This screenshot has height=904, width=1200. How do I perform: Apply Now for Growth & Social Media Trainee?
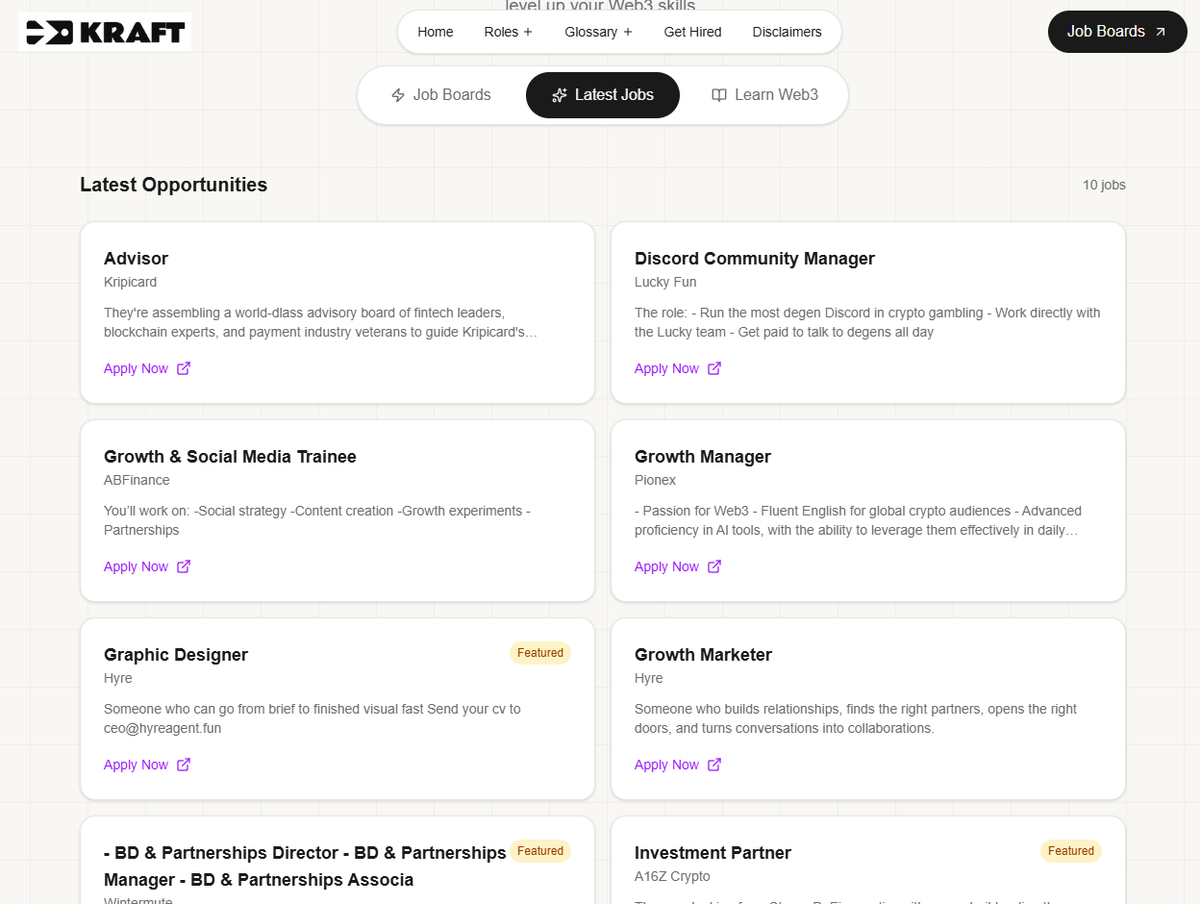click(x=147, y=566)
